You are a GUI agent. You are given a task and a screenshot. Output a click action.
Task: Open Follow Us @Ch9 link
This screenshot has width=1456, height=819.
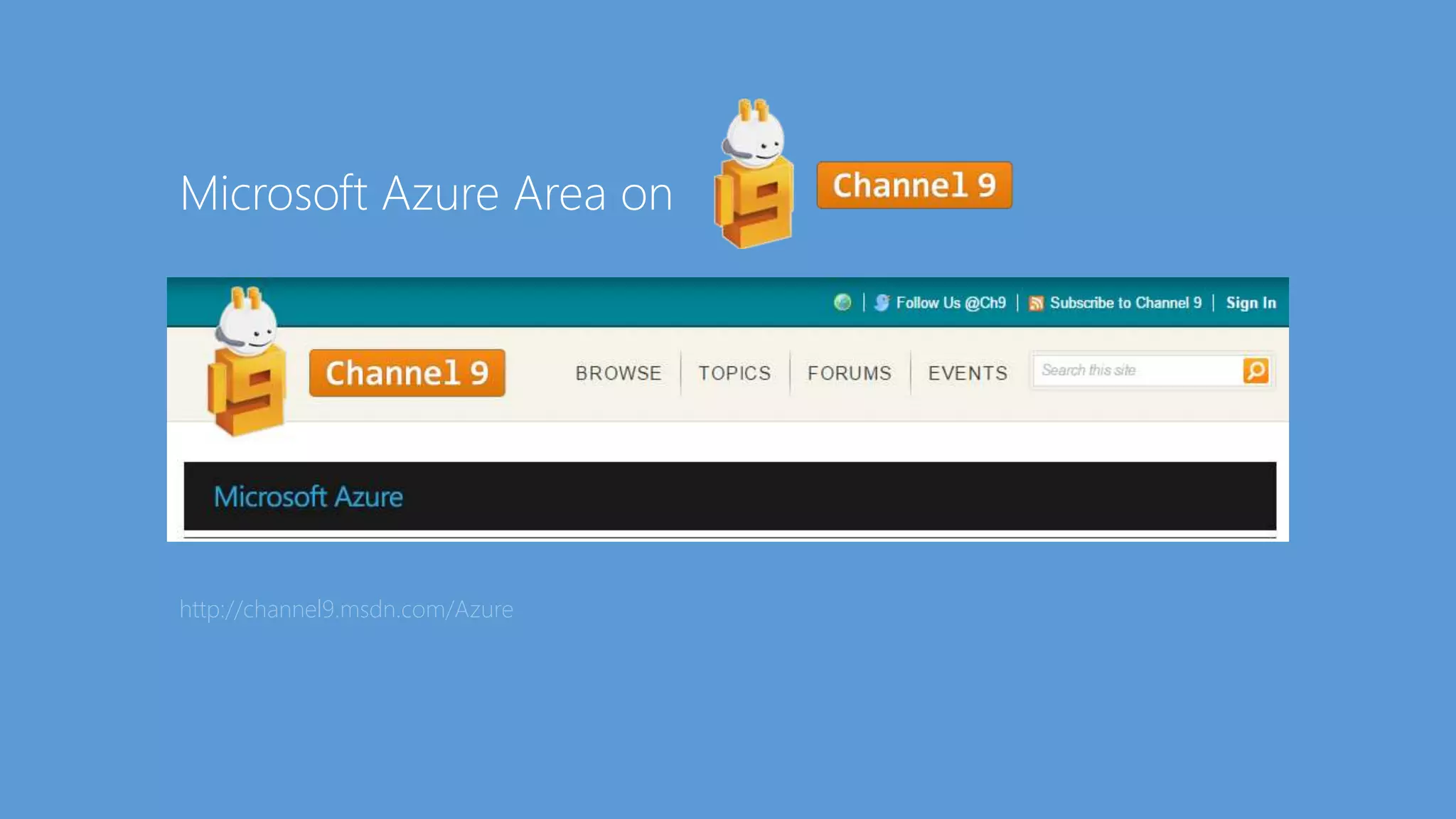point(951,303)
